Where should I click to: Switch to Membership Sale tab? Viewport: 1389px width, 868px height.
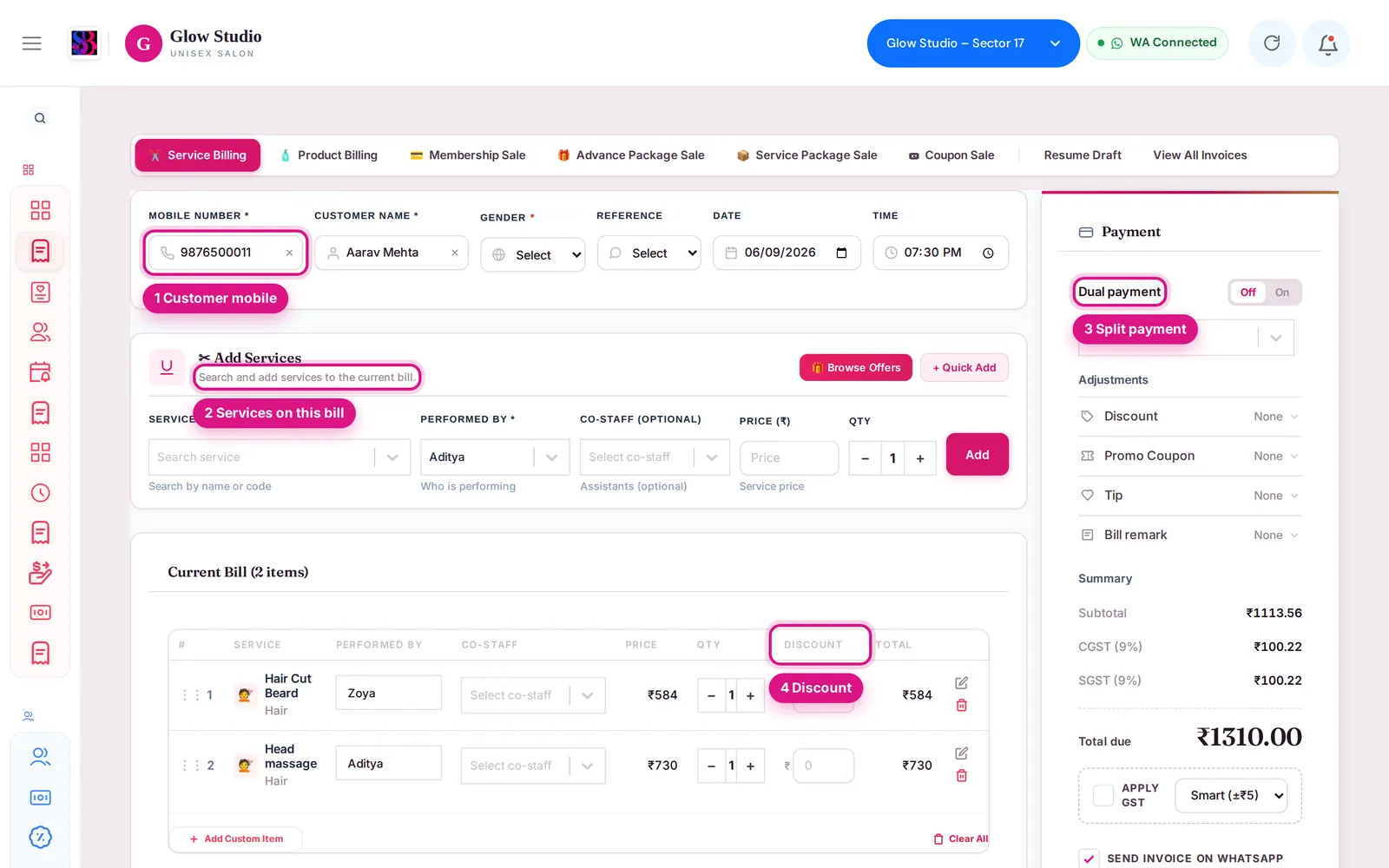click(x=468, y=155)
